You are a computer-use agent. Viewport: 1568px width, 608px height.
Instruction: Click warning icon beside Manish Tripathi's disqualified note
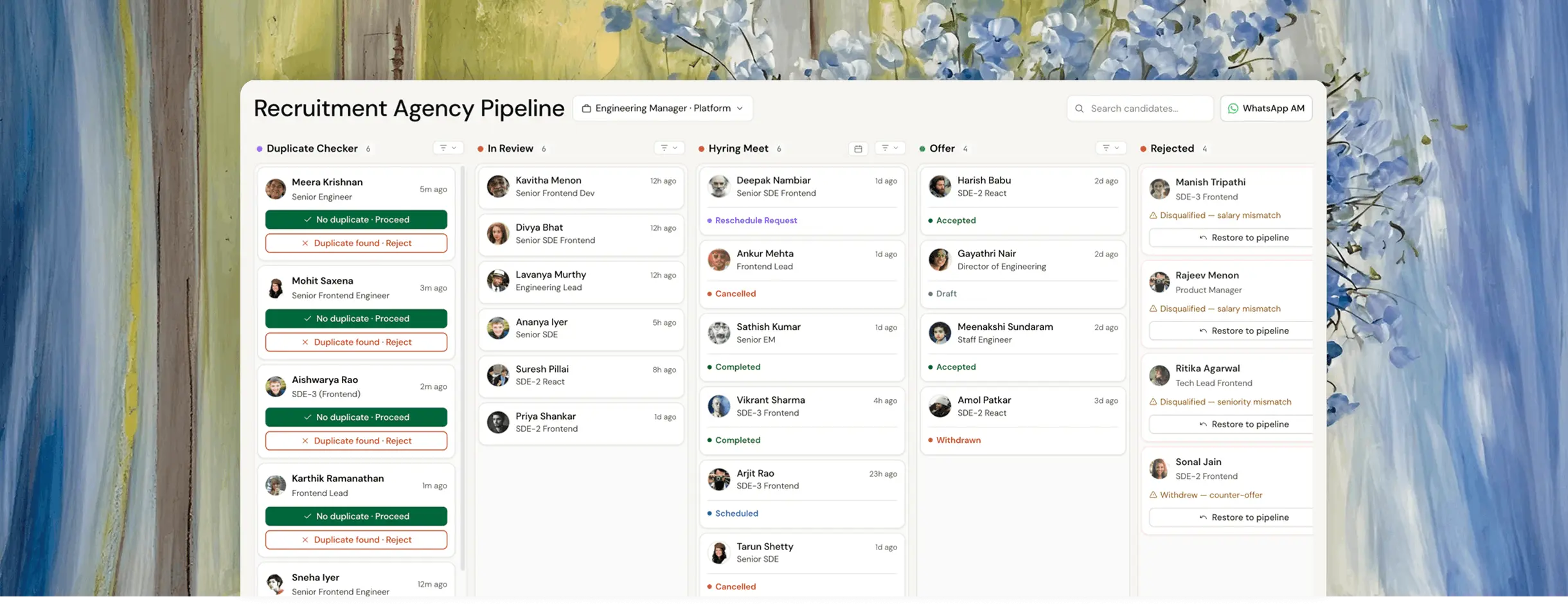coord(1153,215)
